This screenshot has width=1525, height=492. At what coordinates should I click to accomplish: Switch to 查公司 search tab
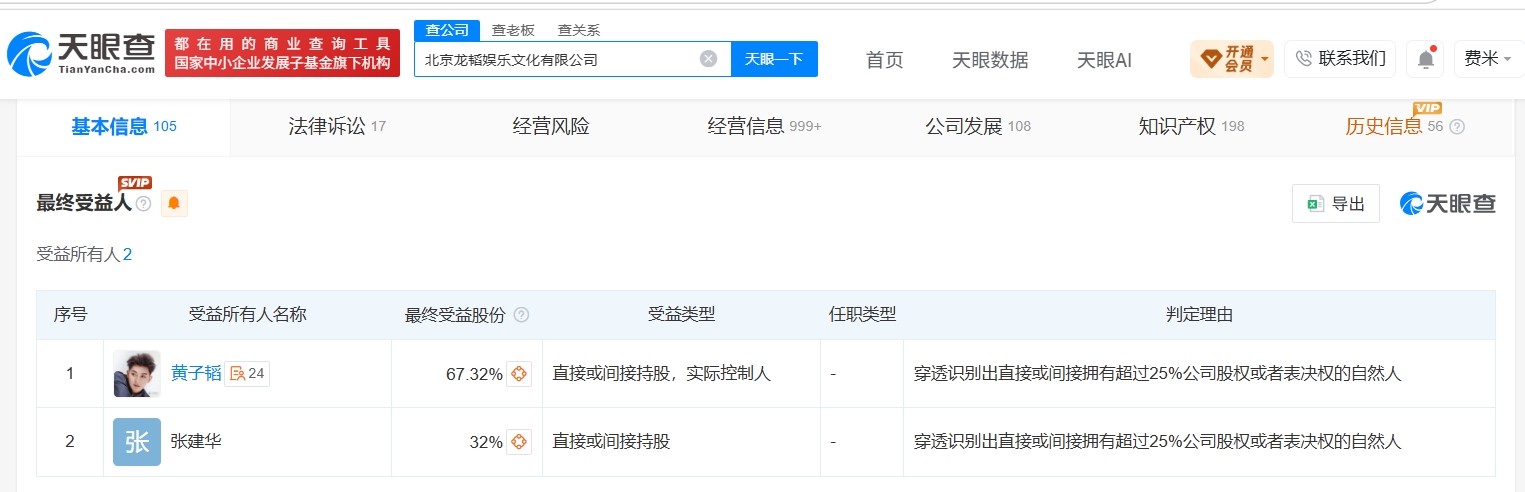tap(447, 30)
